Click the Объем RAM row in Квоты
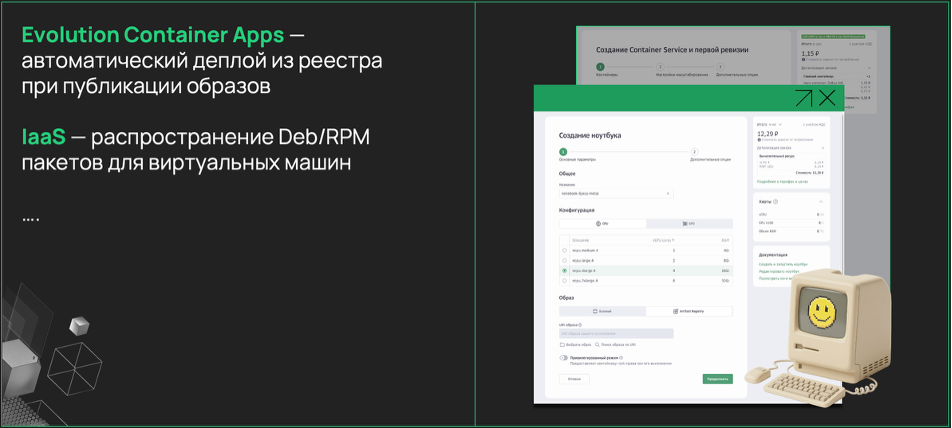The width and height of the screenshot is (952, 428). click(x=791, y=231)
